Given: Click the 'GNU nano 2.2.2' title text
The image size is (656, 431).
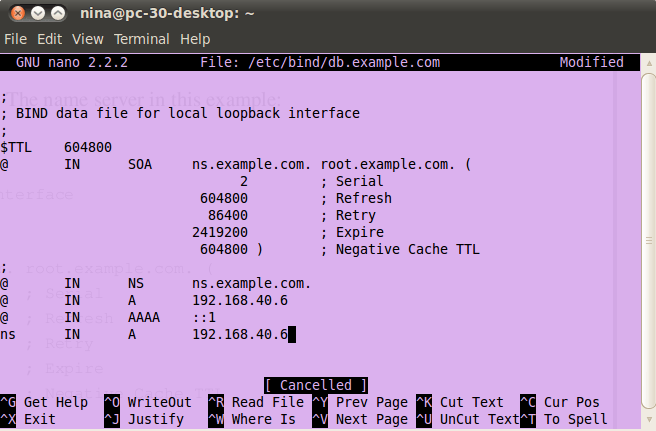Looking at the screenshot, I should tap(72, 62).
